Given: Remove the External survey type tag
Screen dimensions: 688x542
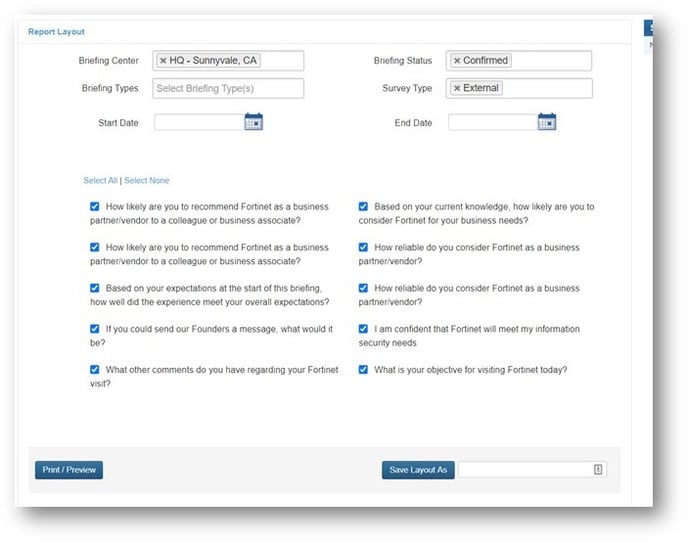Looking at the screenshot, I should point(457,88).
